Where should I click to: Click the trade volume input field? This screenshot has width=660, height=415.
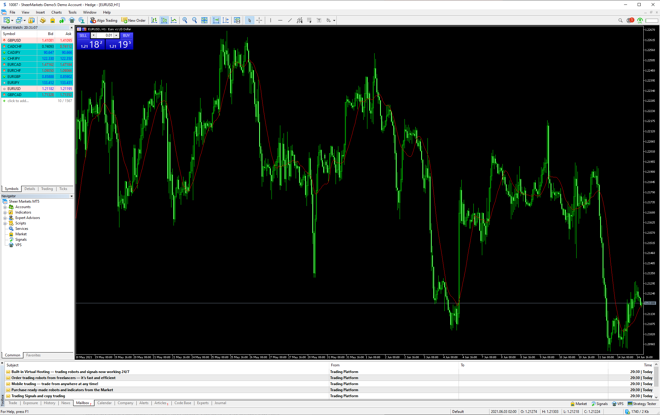pos(106,35)
